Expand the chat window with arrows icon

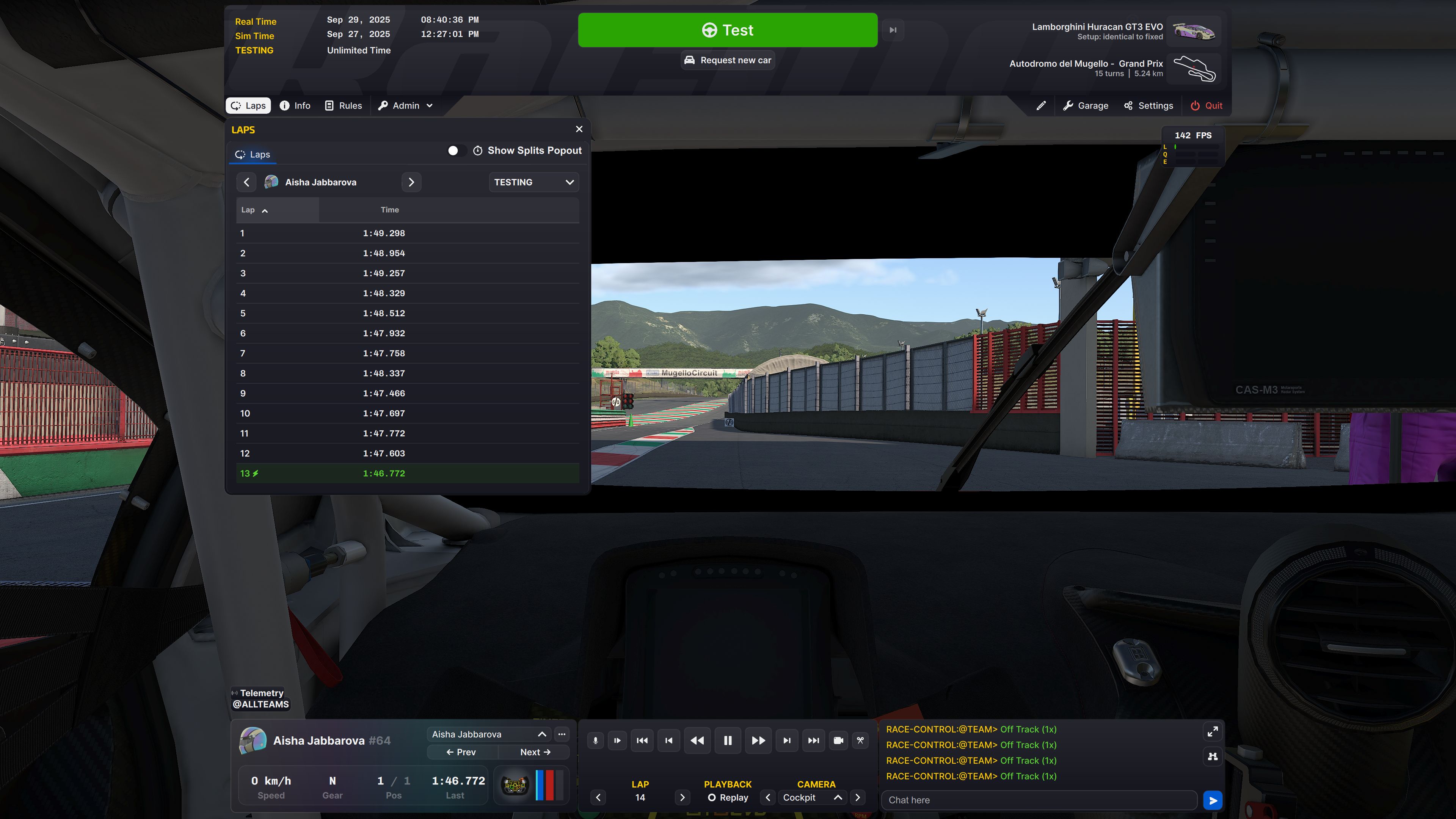[1213, 732]
